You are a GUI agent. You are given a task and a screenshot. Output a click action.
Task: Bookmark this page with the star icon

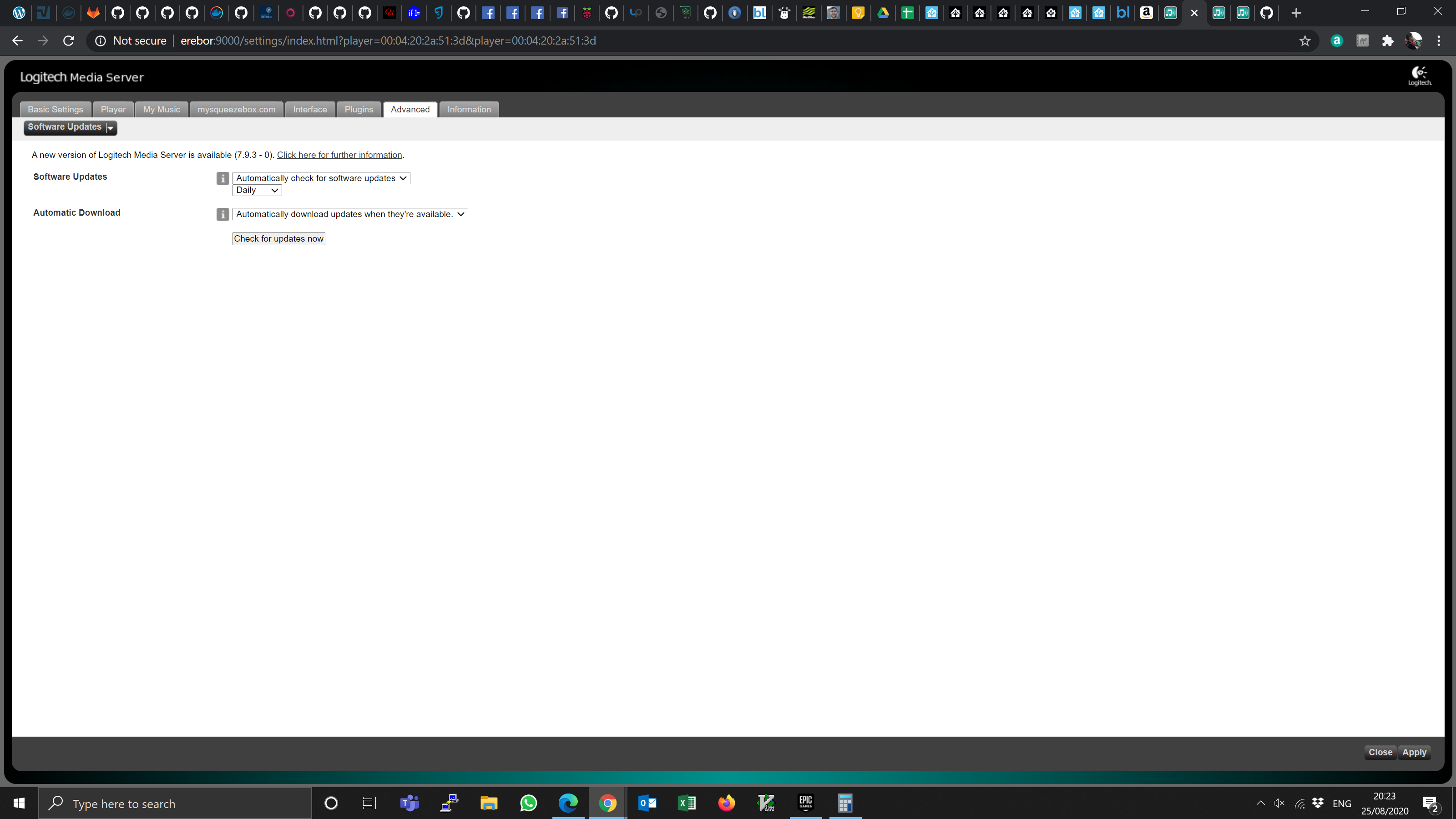click(x=1304, y=40)
